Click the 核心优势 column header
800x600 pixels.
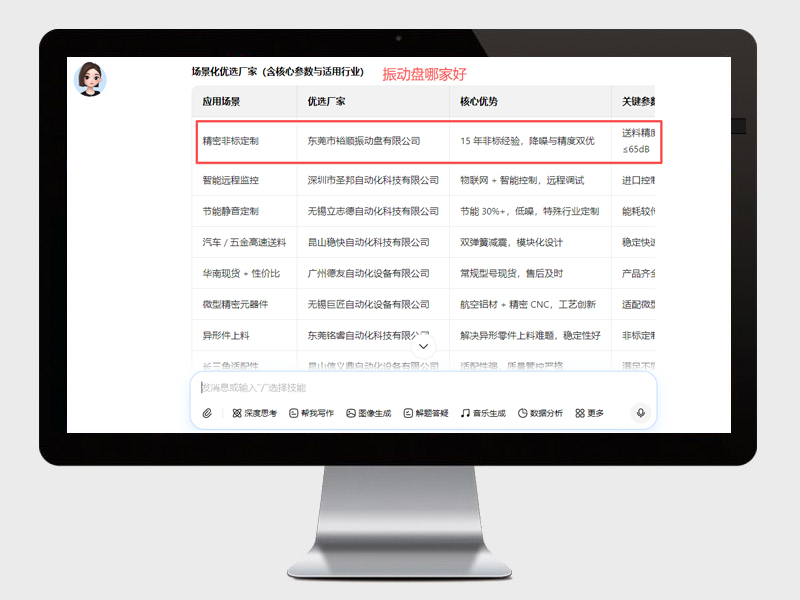click(479, 102)
